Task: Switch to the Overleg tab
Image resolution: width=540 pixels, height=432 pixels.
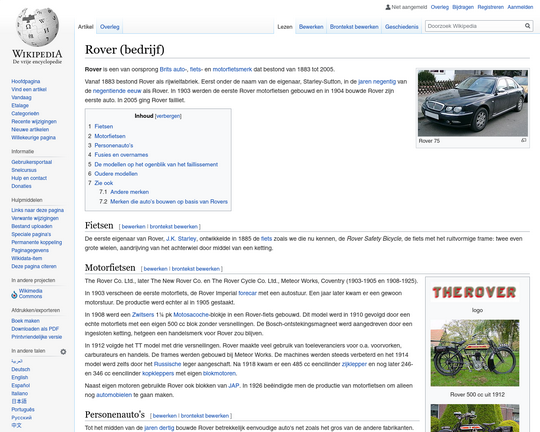Action: click(x=110, y=27)
